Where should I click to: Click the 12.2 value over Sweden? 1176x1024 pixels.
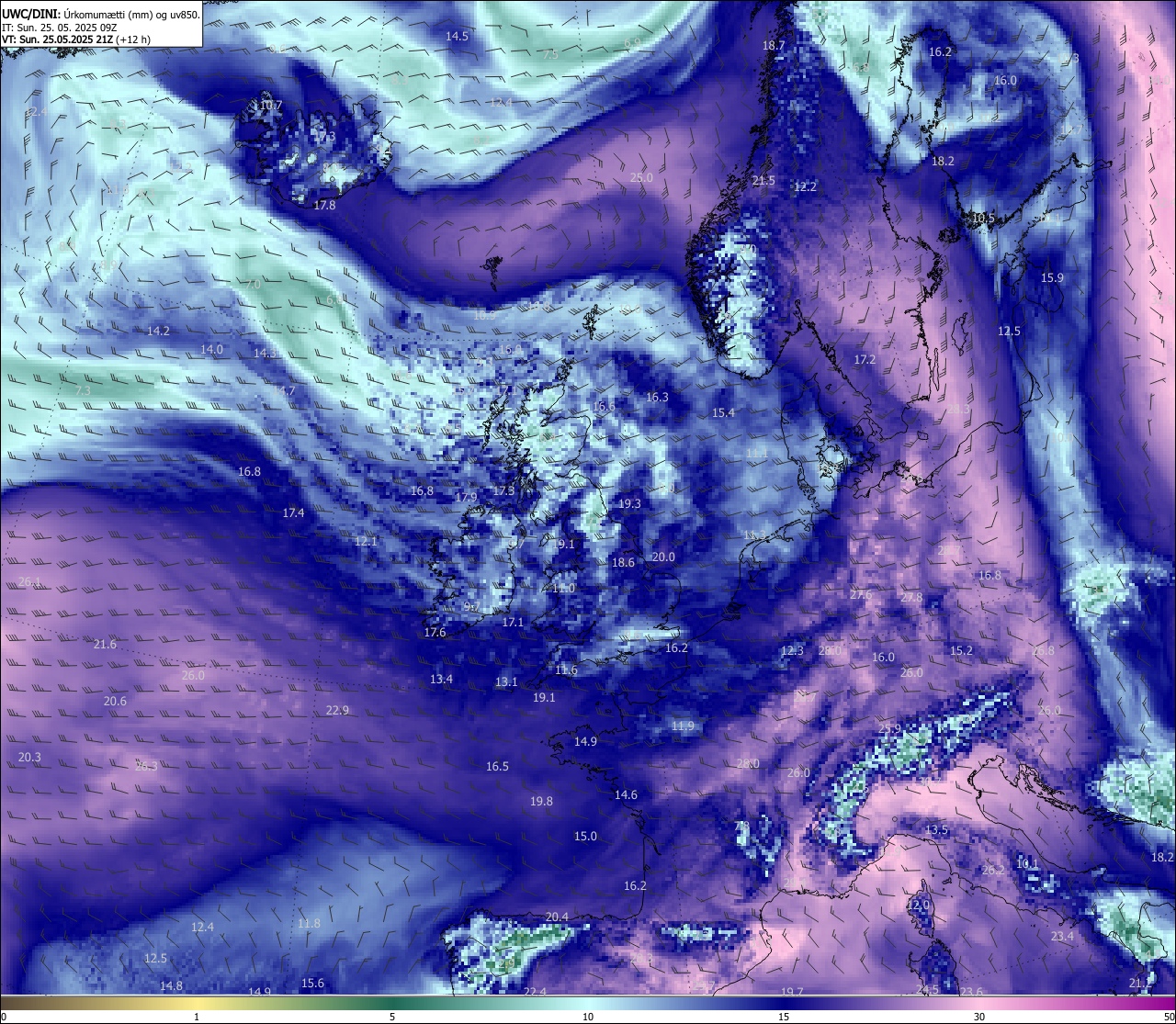(x=805, y=186)
